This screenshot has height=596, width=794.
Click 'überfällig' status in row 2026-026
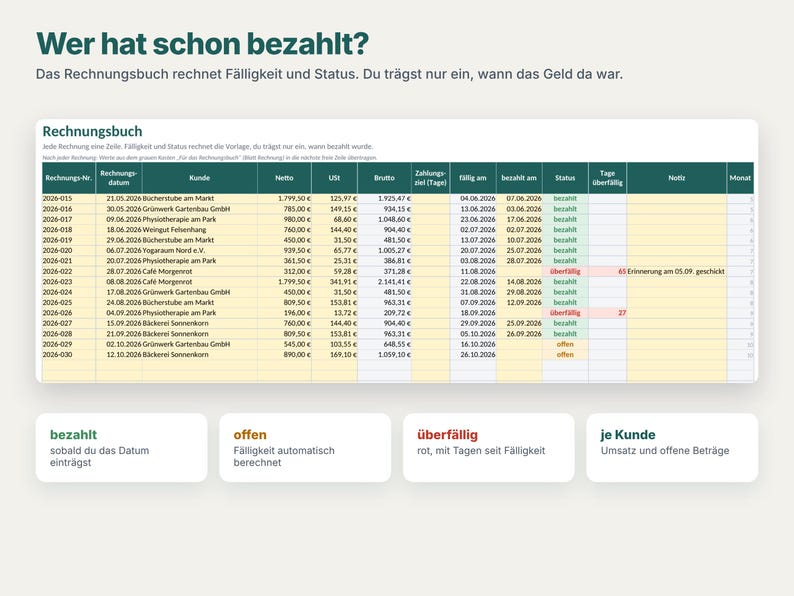[565, 313]
